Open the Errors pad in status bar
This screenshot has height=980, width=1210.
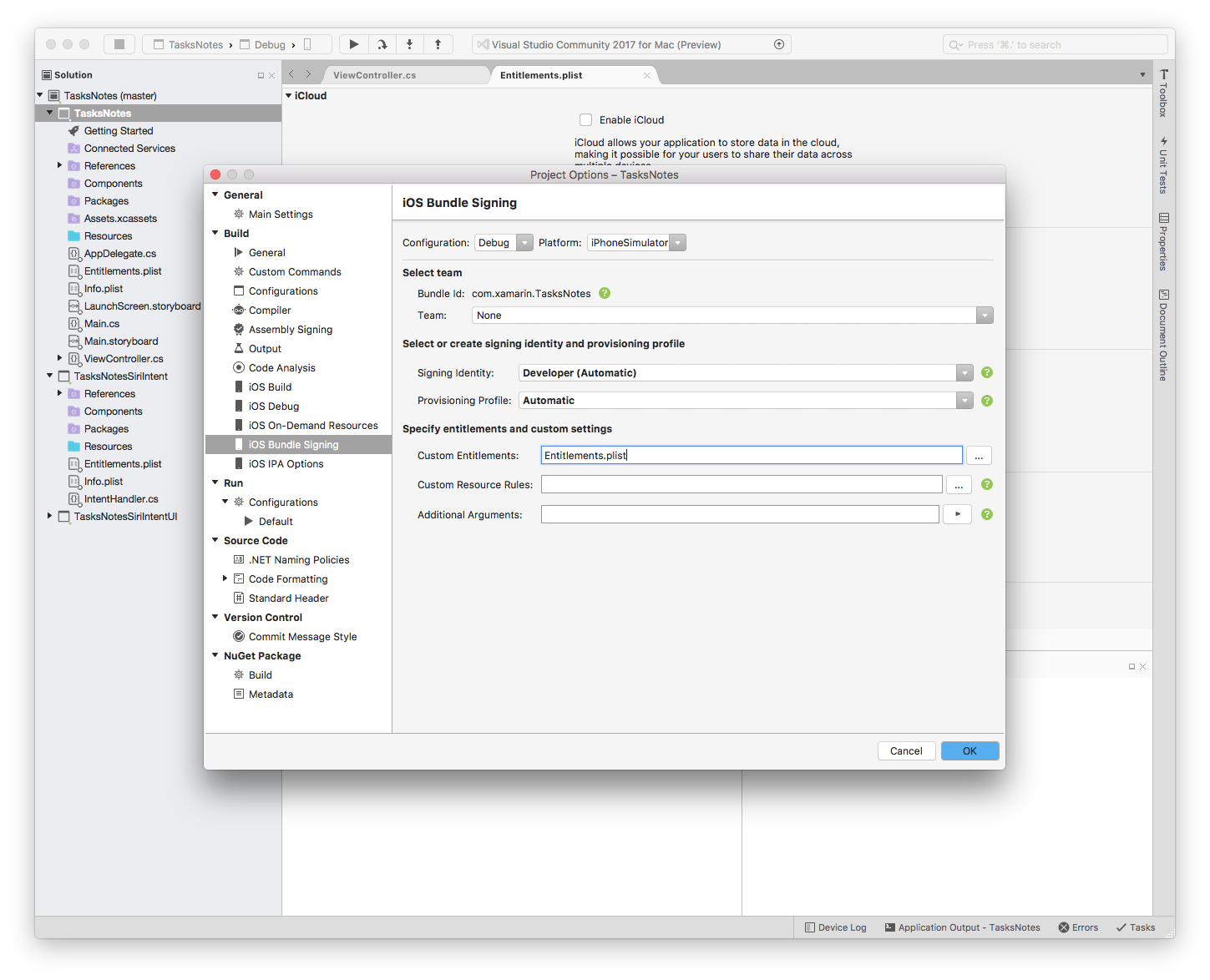point(1078,927)
